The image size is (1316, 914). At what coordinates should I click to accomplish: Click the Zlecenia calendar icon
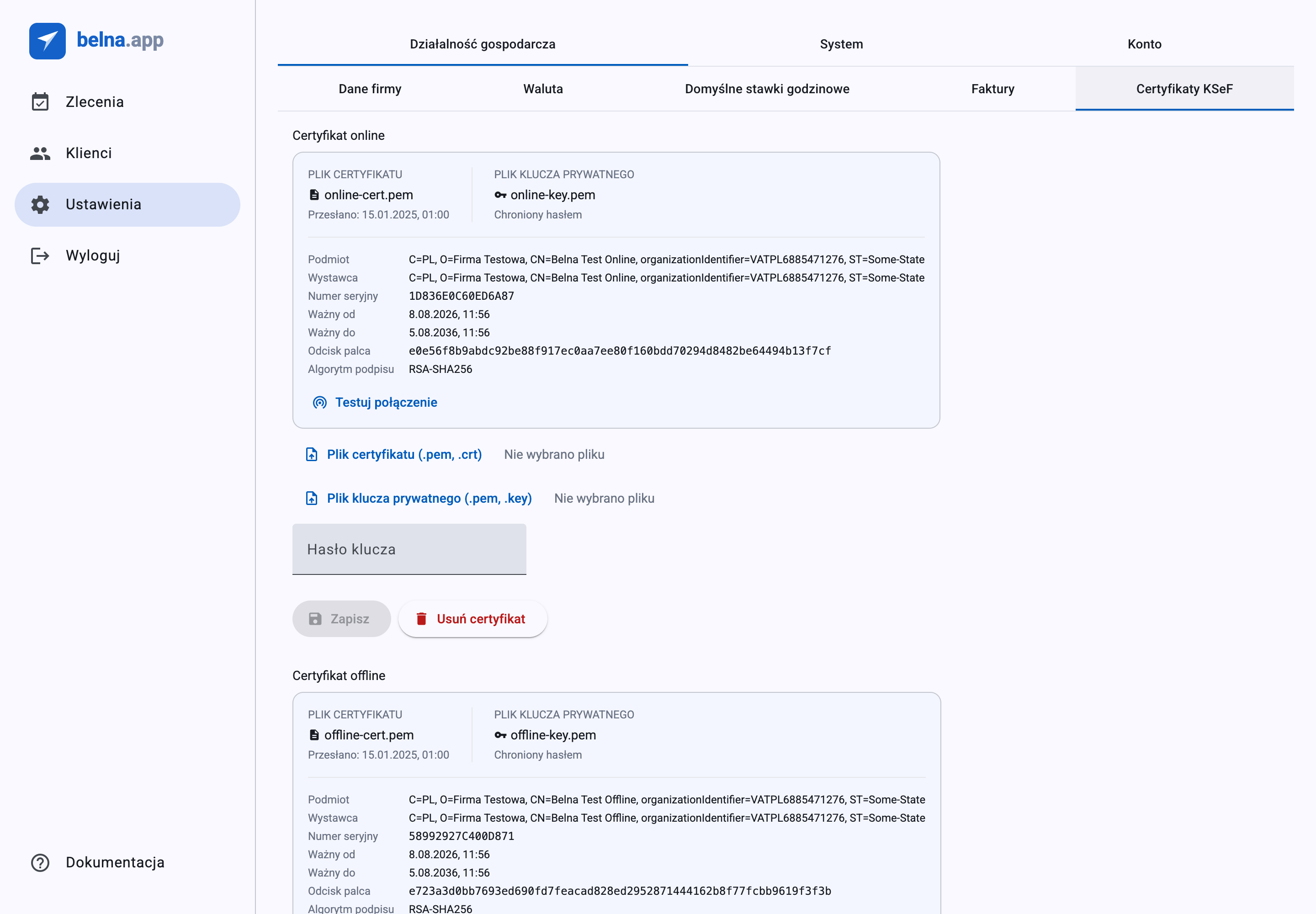pos(40,102)
